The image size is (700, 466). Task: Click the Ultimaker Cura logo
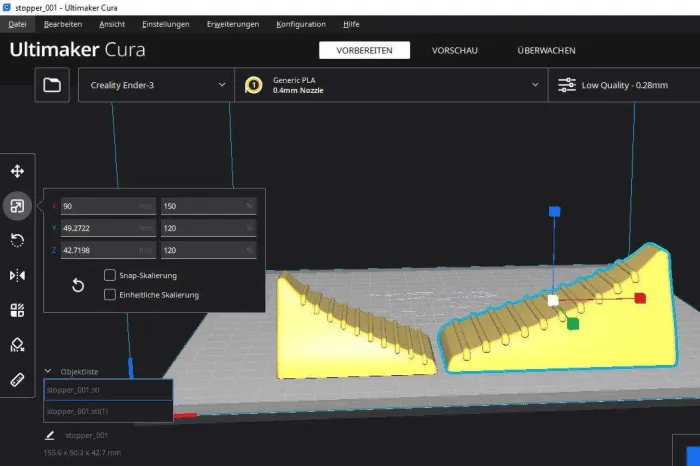coord(77,50)
